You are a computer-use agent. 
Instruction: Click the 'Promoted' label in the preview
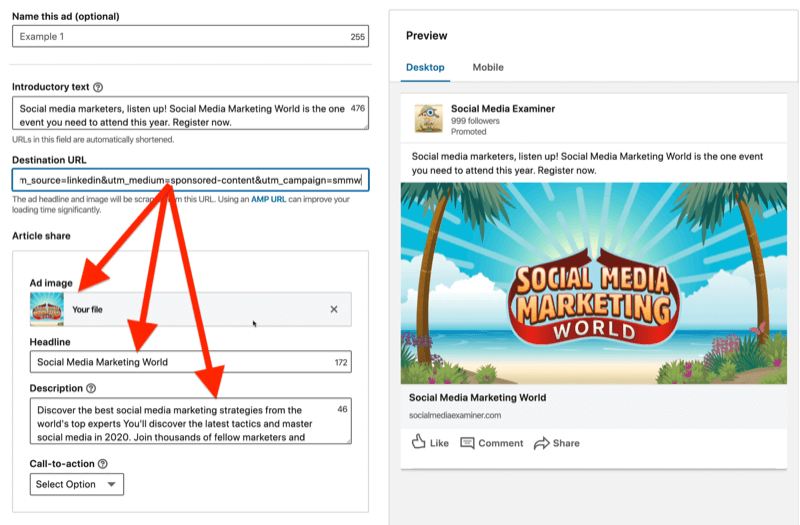tap(468, 132)
